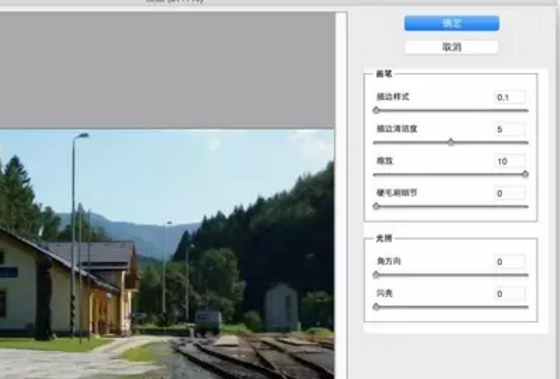Viewport: 560px width, 379px height.
Task: Click the 闪亮 label text
Action: point(385,293)
